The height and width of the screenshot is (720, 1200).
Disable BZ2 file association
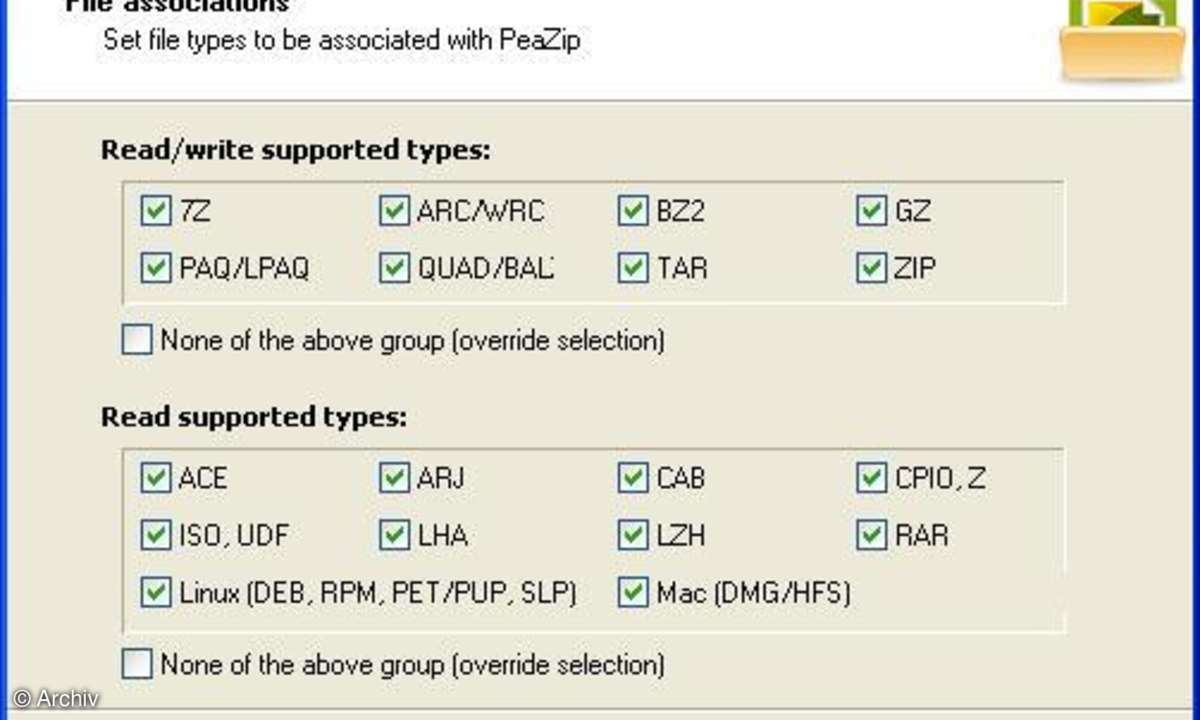[x=633, y=211]
